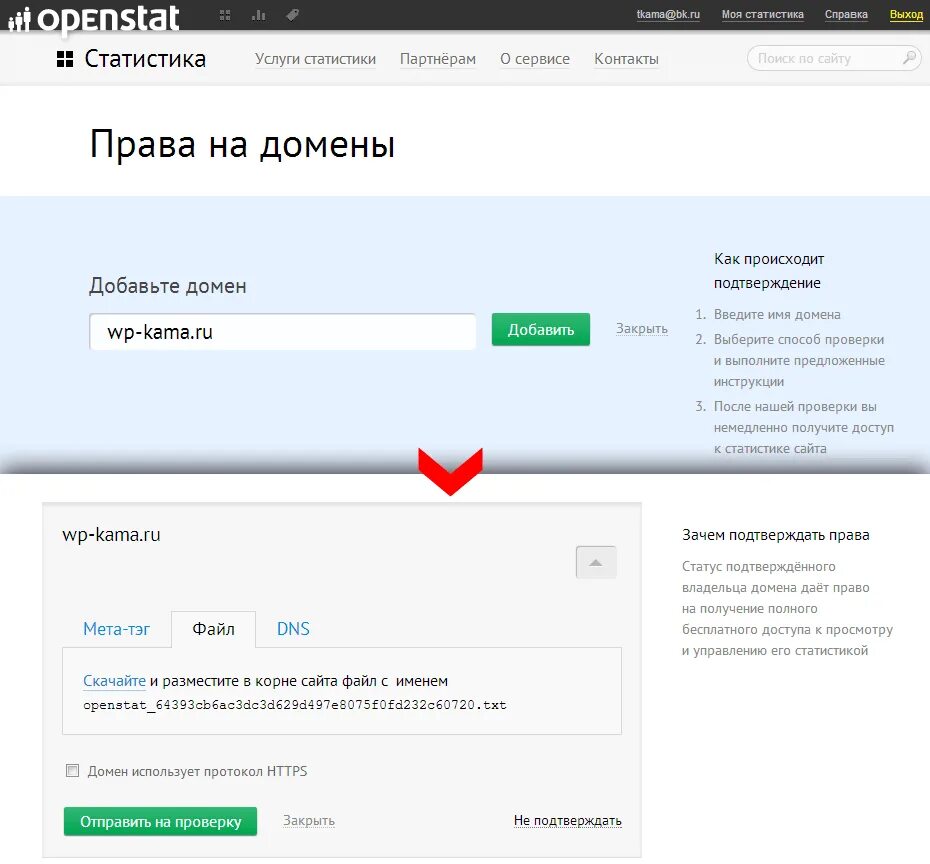Select the openstat_64393cb6... .txt filename text
This screenshot has height=864, width=930.
point(295,705)
